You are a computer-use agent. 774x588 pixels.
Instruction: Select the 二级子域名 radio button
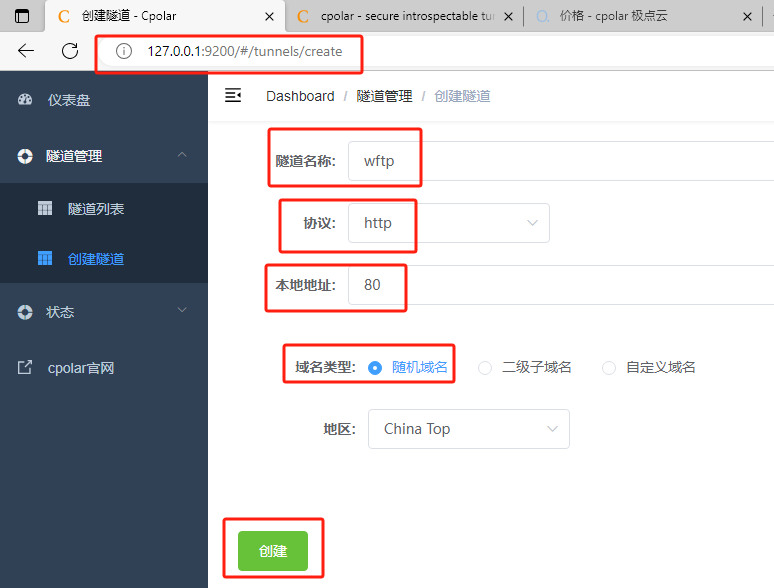pos(485,368)
